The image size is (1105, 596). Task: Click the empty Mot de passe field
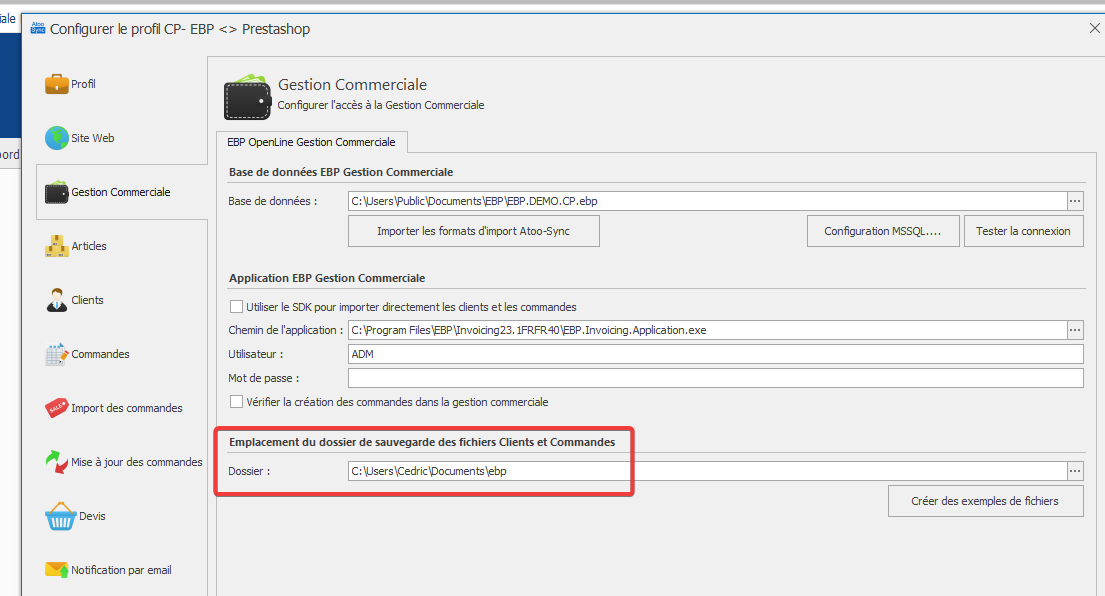point(716,378)
